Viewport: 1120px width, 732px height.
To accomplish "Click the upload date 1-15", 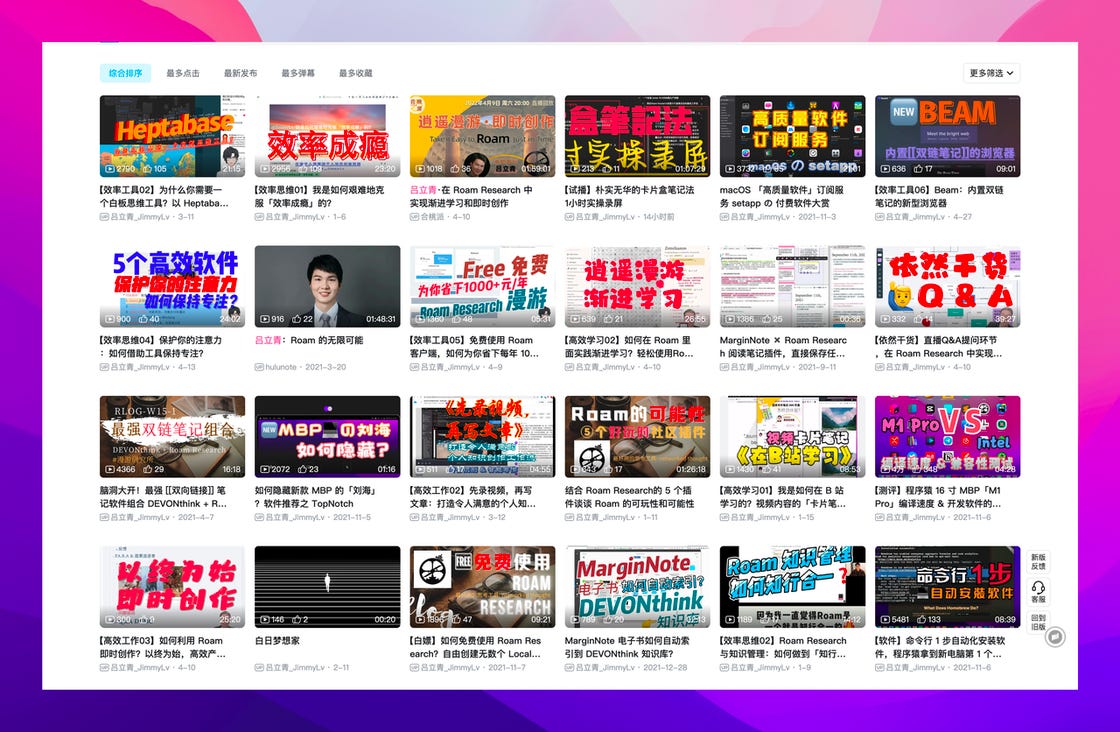I will pyautogui.click(x=806, y=517).
